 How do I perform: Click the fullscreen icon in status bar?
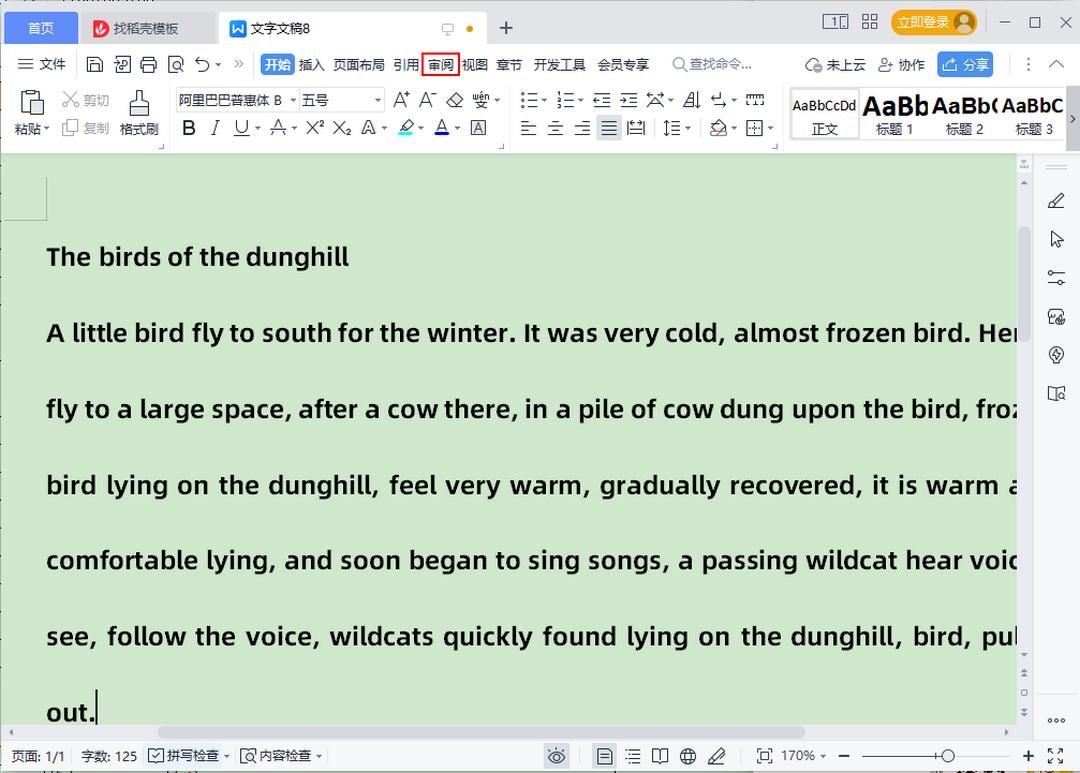pyautogui.click(x=1054, y=756)
